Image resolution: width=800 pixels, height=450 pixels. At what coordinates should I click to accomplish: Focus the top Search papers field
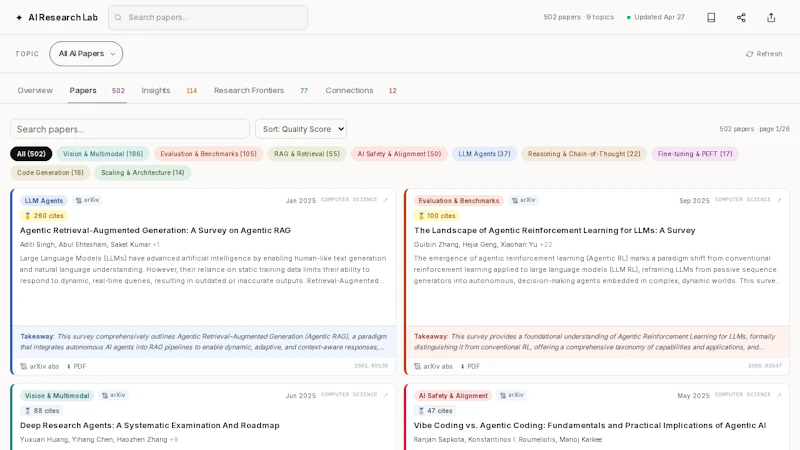point(208,17)
